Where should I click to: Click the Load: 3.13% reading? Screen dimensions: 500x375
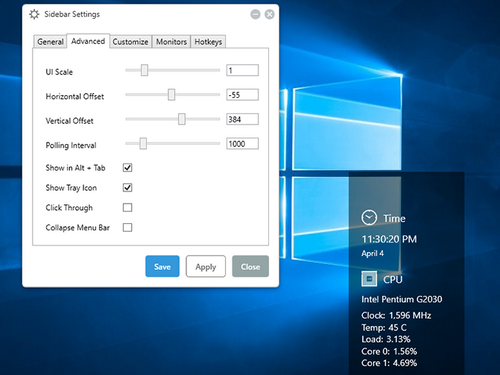[x=386, y=339]
